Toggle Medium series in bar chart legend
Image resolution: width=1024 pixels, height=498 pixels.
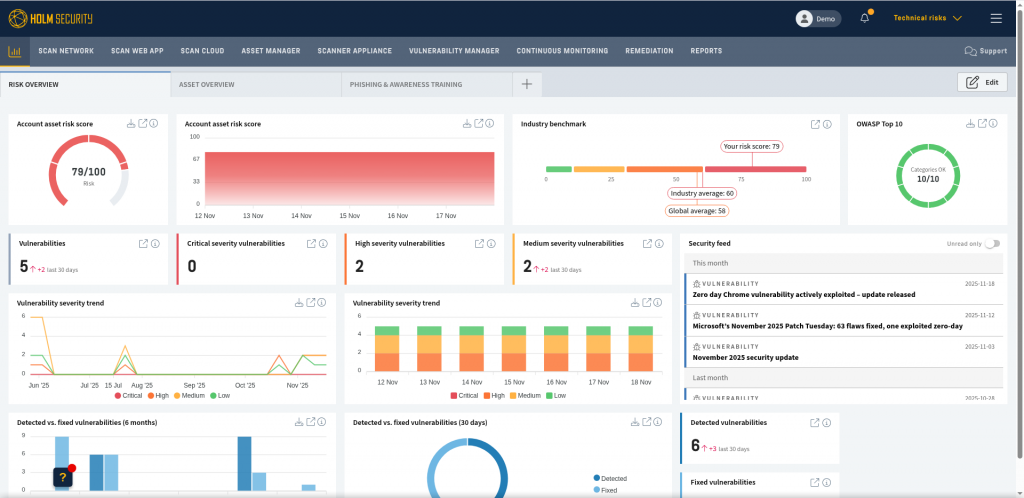pos(526,396)
